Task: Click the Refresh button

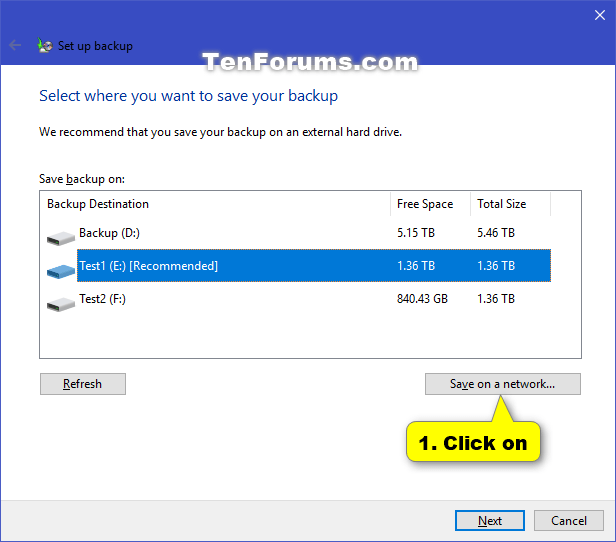Action: pos(83,384)
